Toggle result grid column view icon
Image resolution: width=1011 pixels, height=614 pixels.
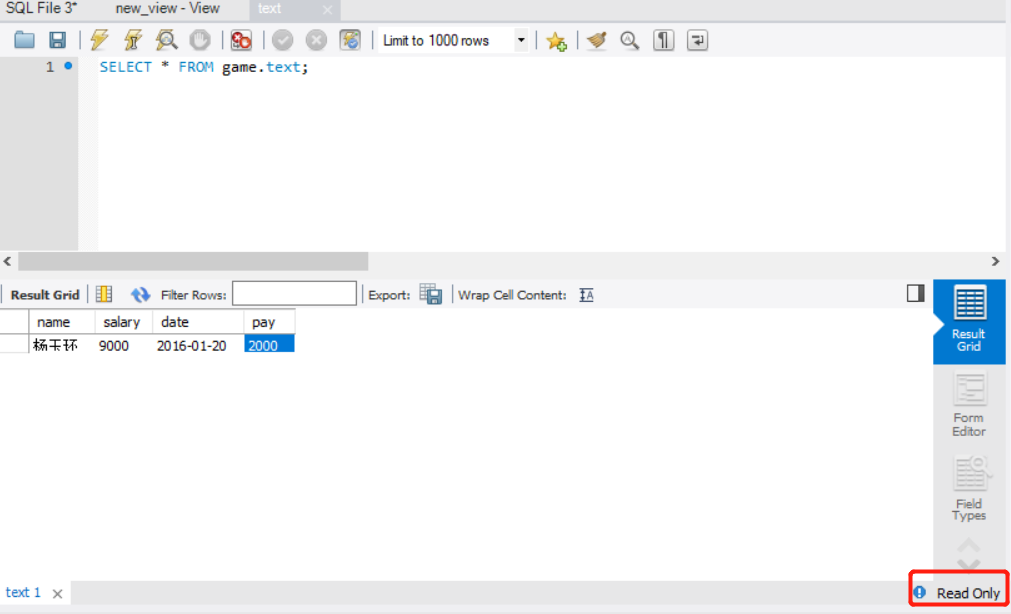tap(104, 294)
